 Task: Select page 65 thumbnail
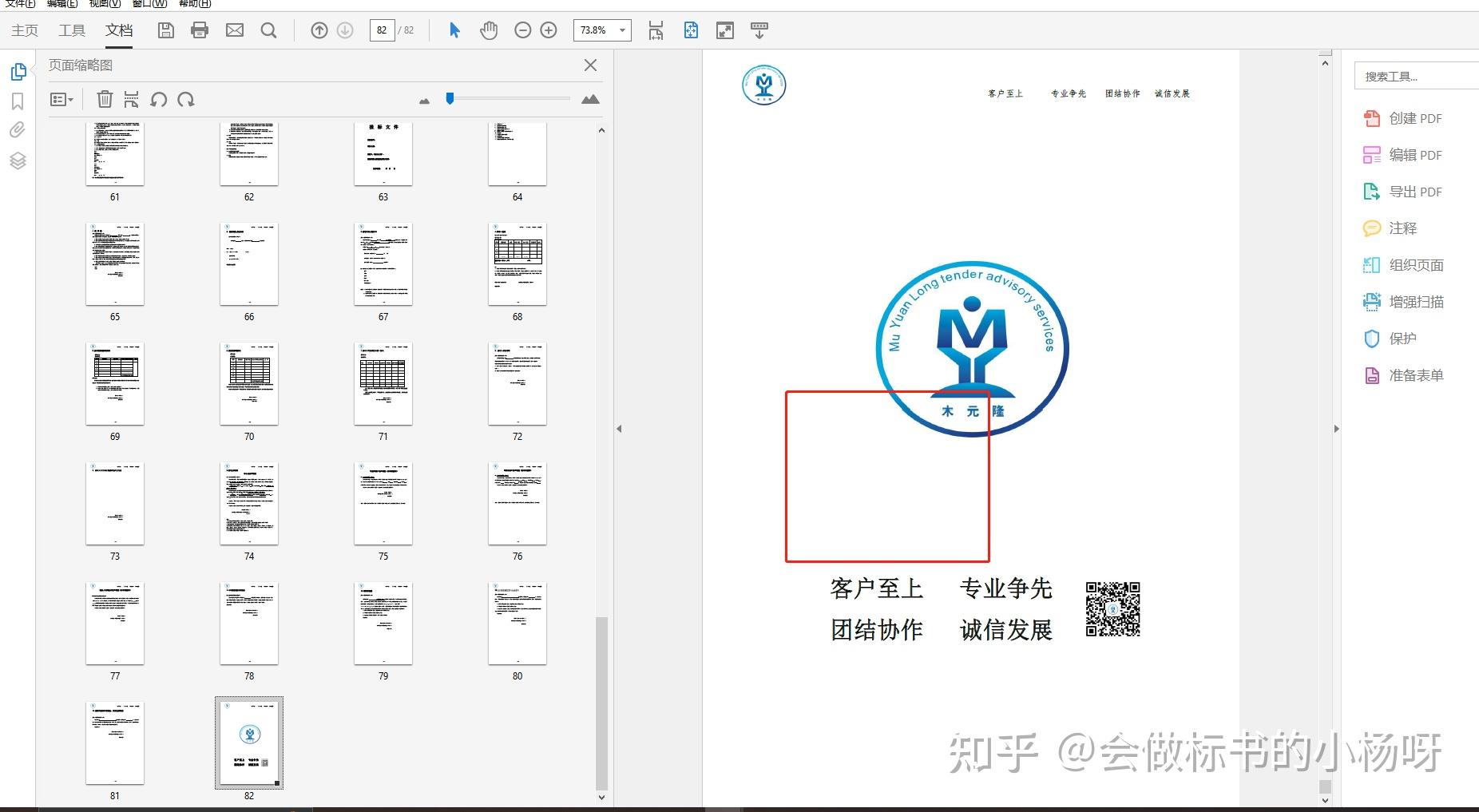115,264
